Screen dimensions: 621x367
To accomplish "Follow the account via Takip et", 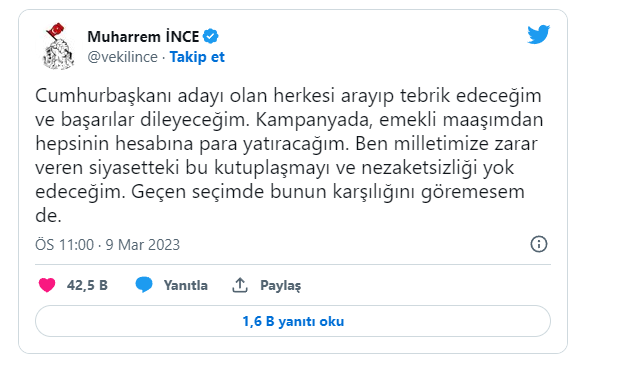I will point(197,57).
